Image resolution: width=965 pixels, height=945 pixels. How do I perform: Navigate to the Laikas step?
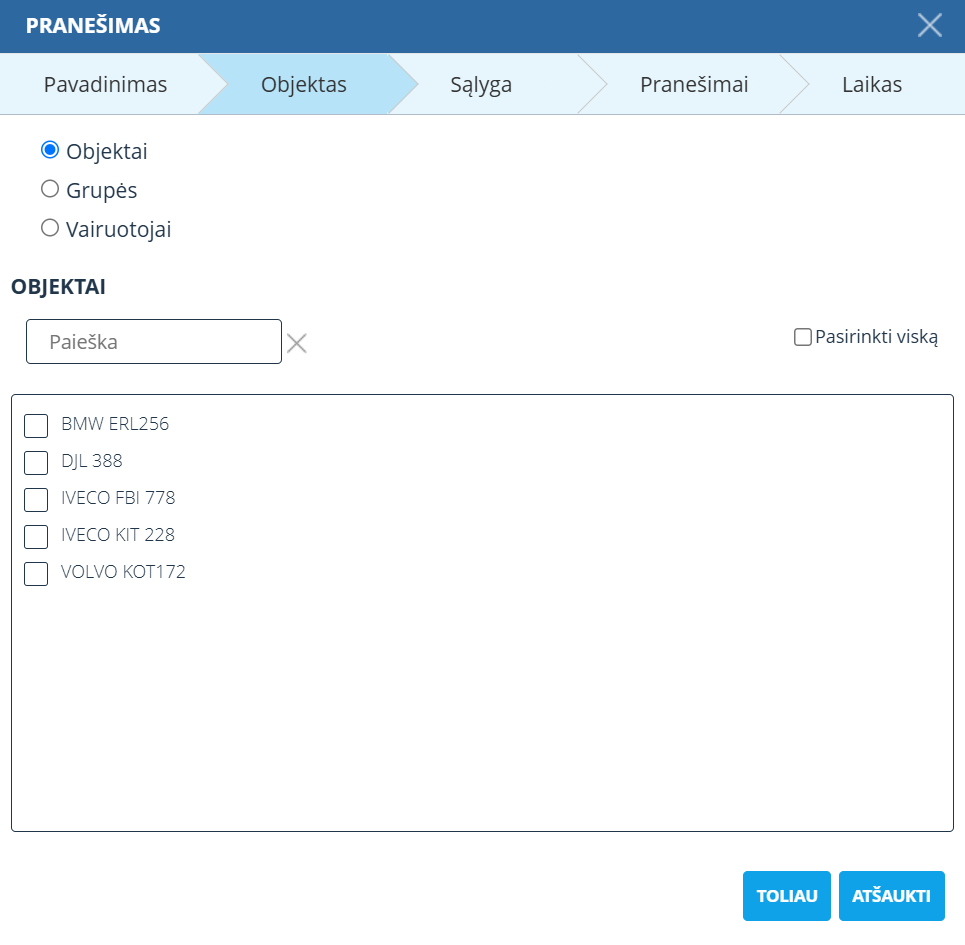(x=872, y=85)
